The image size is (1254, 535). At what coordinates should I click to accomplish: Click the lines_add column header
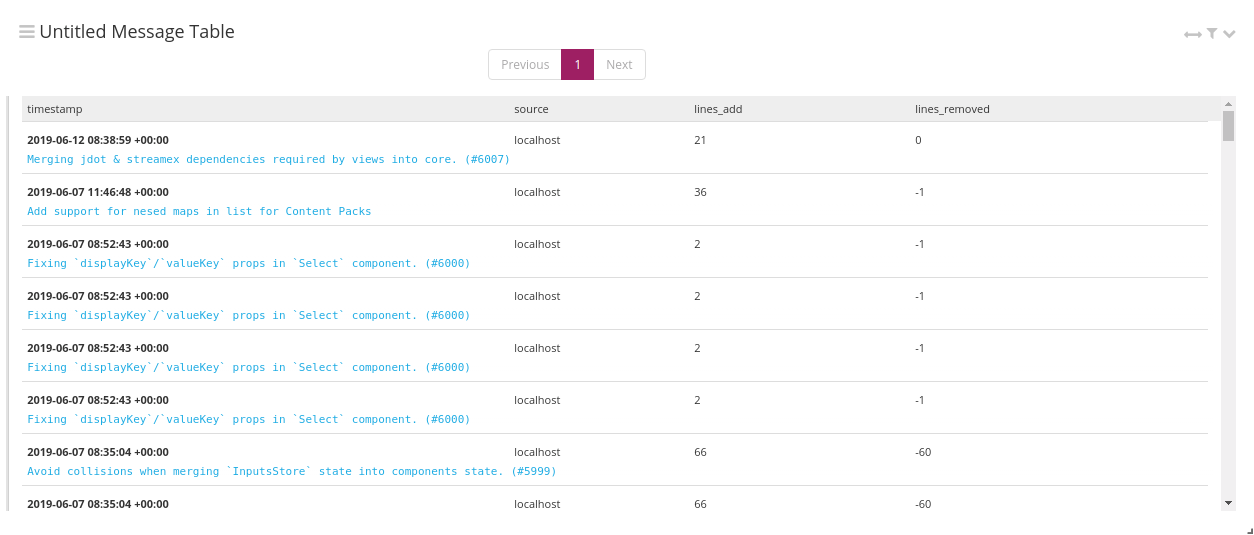point(718,109)
